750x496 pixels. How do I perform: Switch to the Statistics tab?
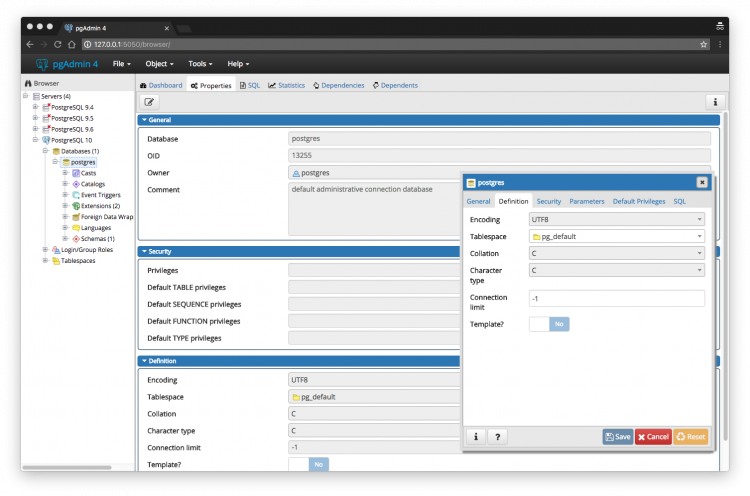click(287, 86)
